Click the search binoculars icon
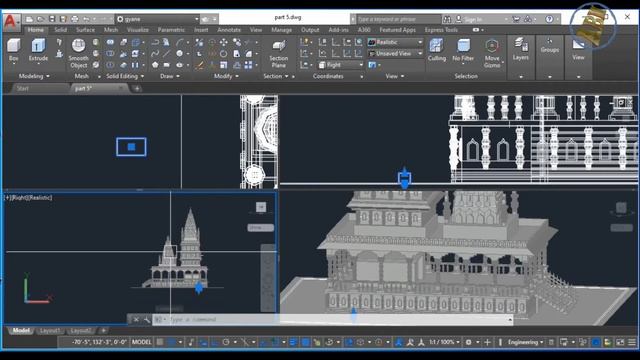This screenshot has width=640, height=360. tap(447, 19)
